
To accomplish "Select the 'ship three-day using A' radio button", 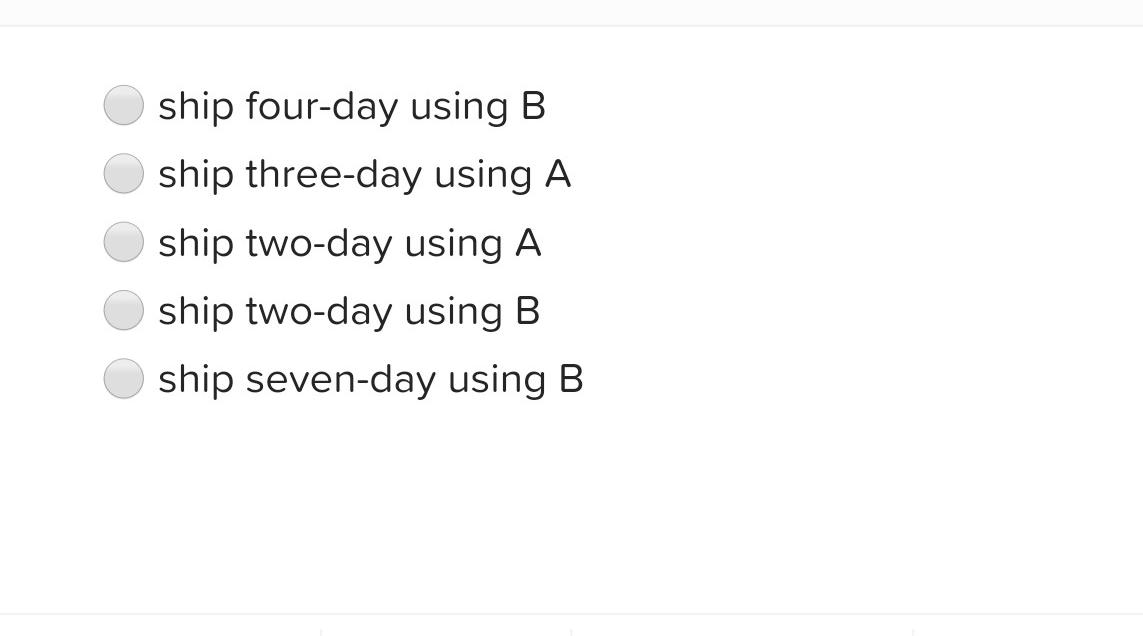I will pyautogui.click(x=123, y=173).
